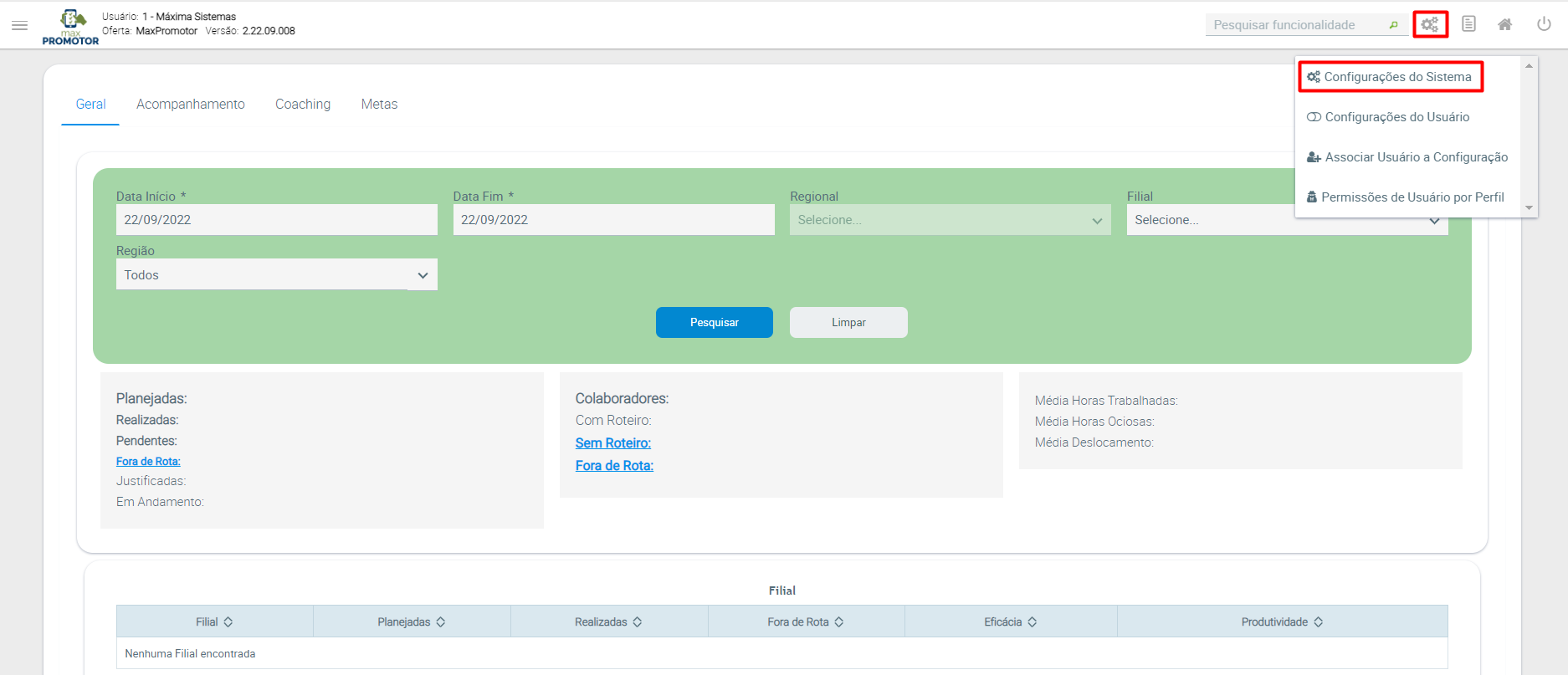Go to home via house icon

tap(1504, 25)
